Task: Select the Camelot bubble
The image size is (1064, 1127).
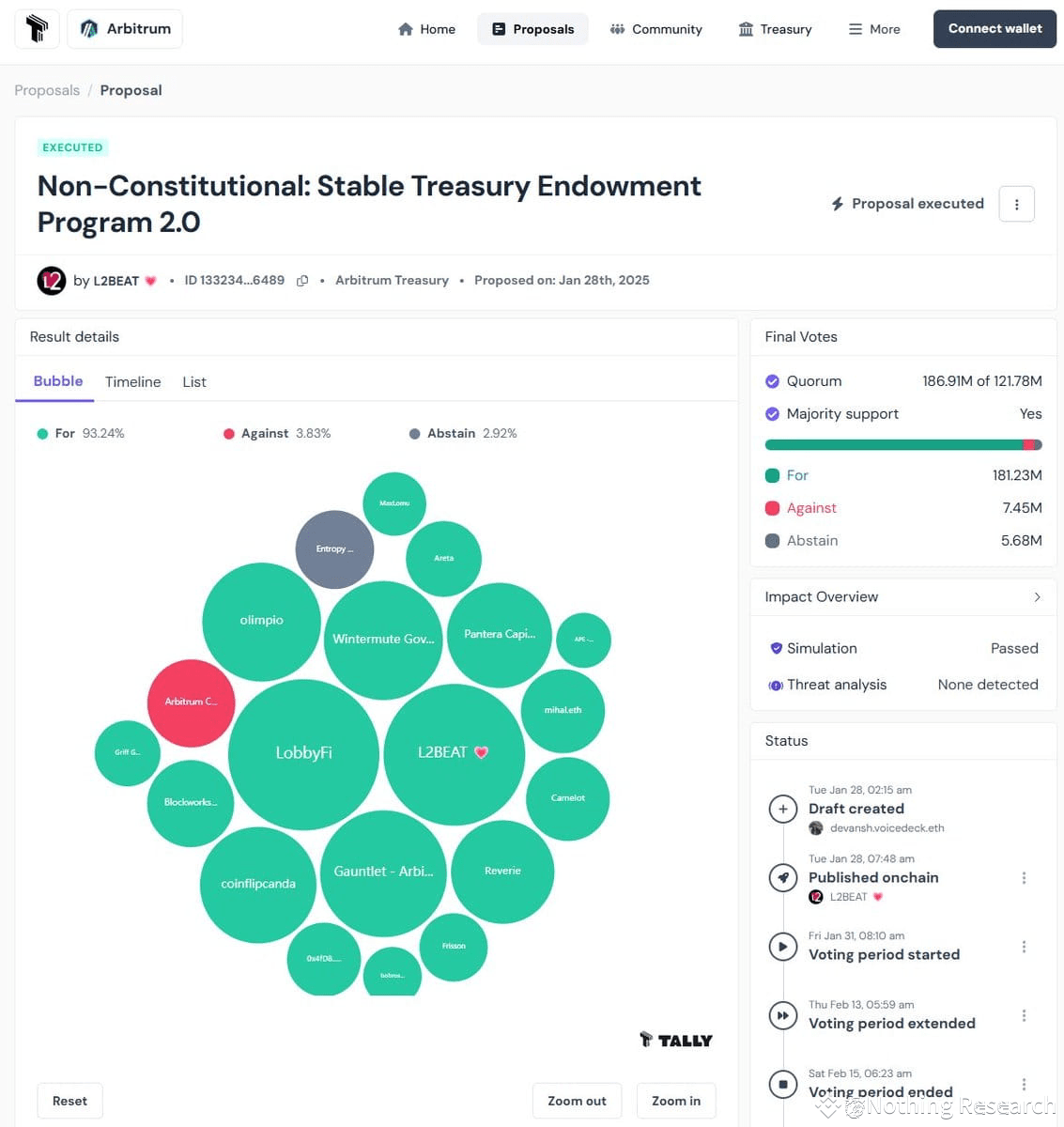Action: 567,798
